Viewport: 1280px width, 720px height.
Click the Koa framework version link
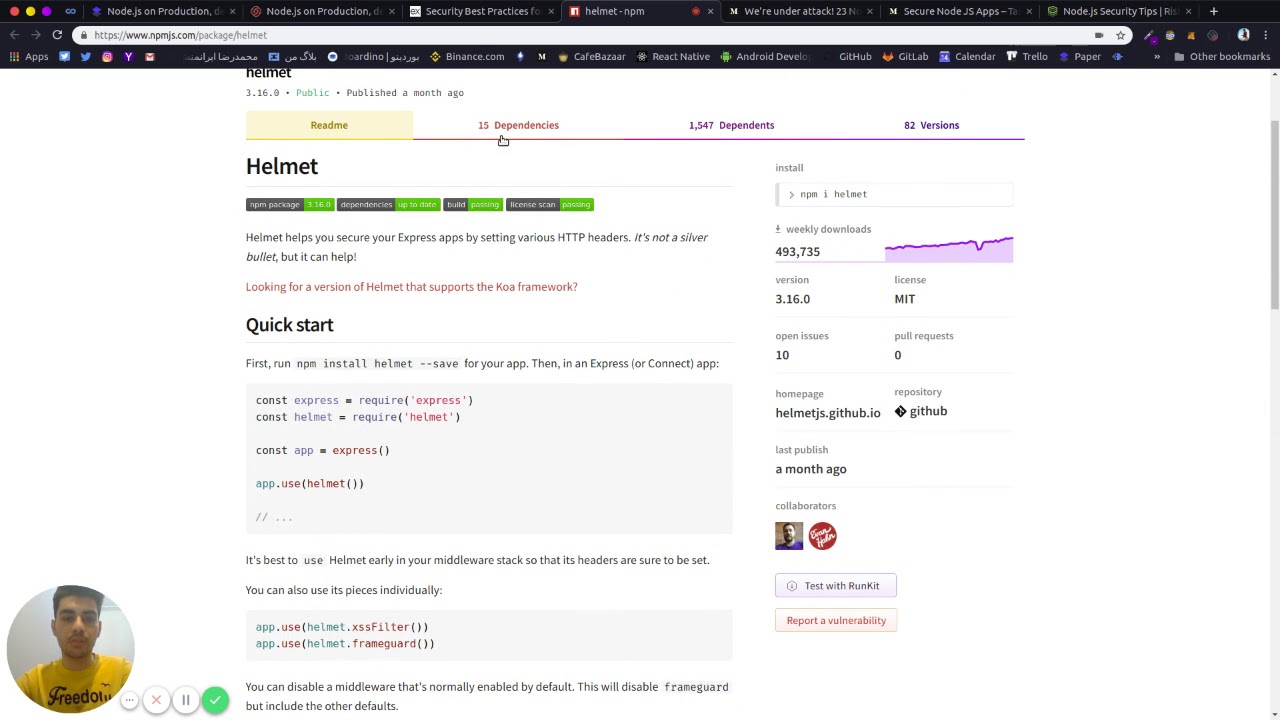click(x=412, y=287)
